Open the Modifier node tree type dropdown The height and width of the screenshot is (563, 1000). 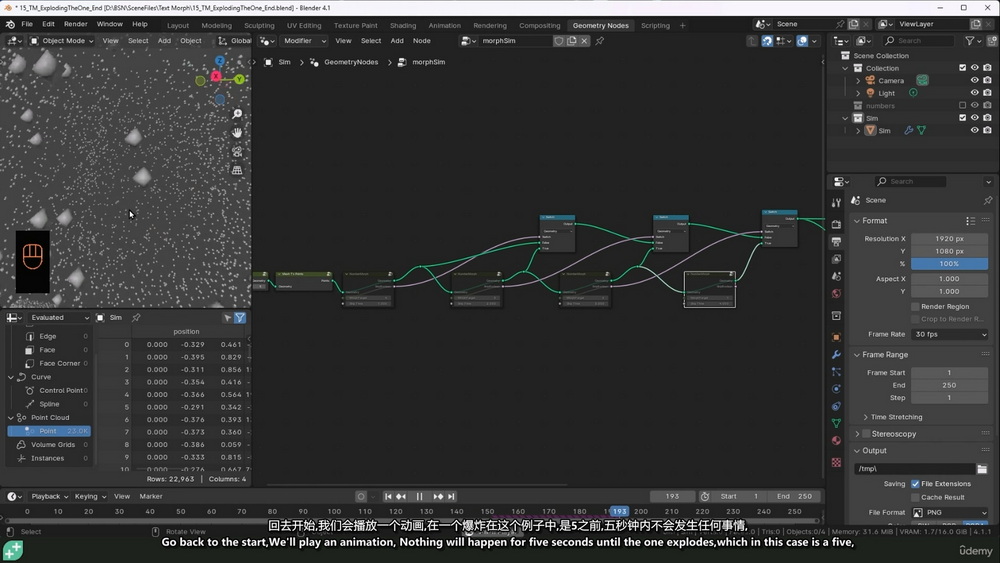click(304, 41)
